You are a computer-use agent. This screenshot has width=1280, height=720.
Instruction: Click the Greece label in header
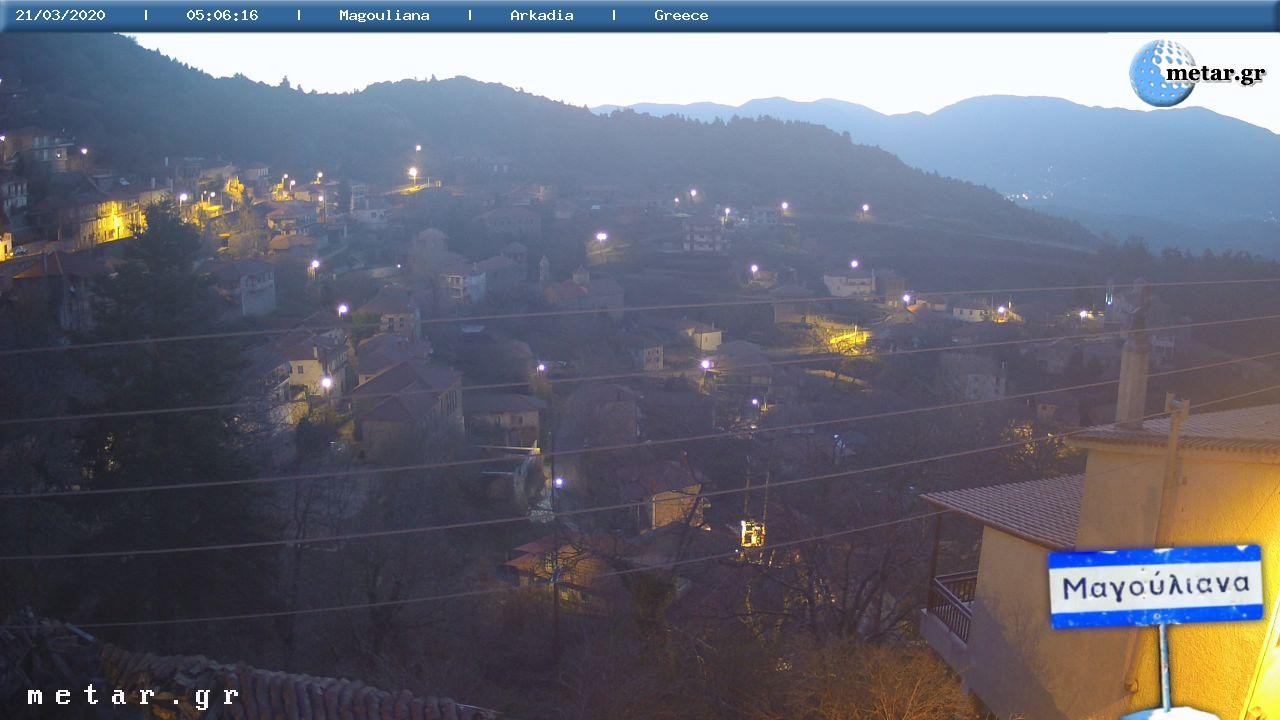coord(681,15)
